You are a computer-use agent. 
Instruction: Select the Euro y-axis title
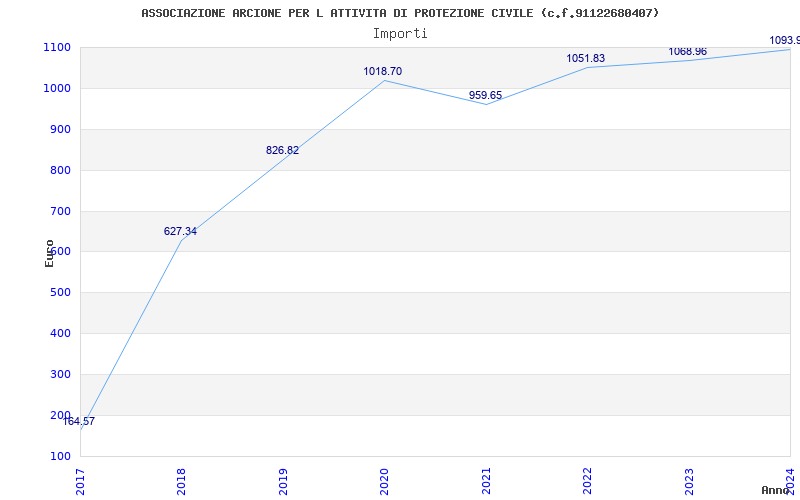pos(49,252)
